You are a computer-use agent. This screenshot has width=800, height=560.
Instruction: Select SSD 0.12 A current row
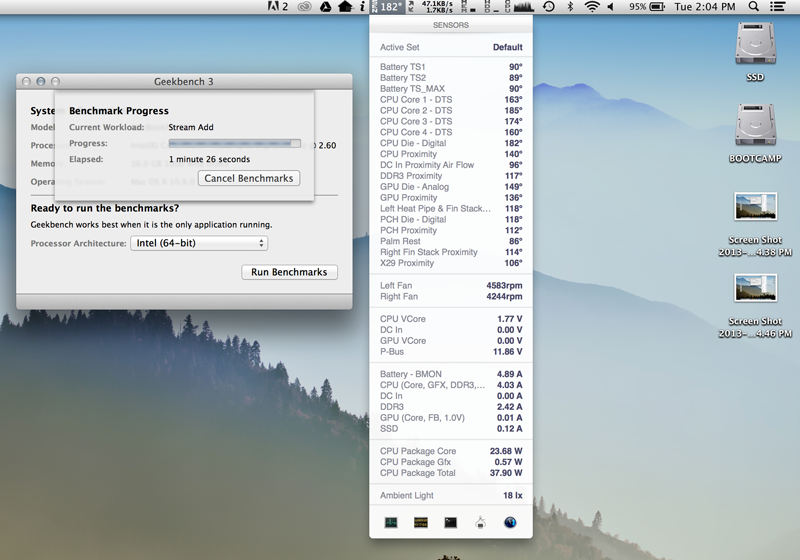[451, 428]
